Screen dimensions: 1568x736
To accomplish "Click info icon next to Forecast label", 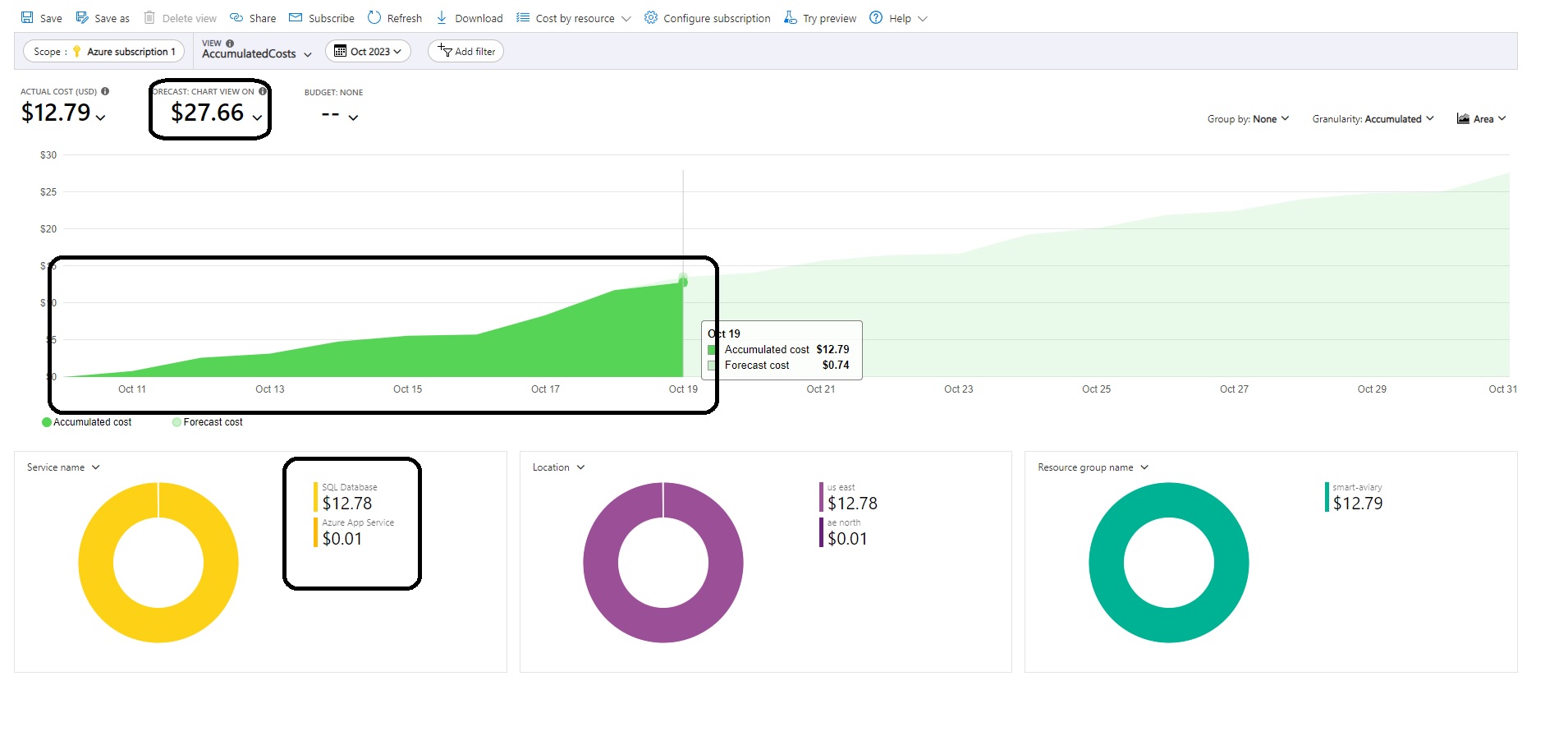I will click(x=263, y=91).
